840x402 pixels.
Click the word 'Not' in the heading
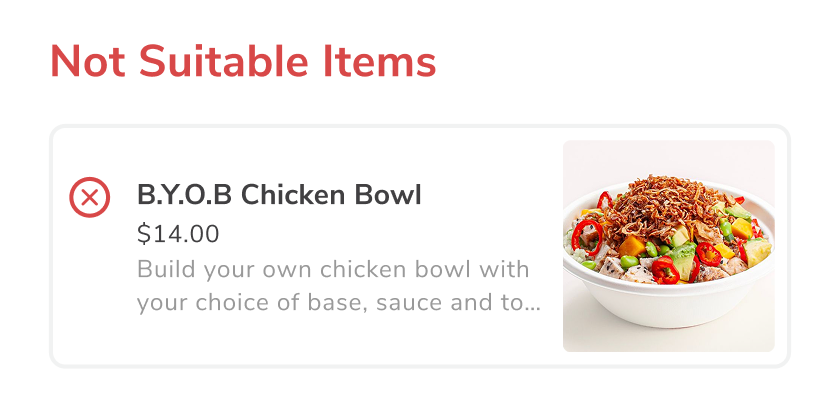click(x=88, y=62)
